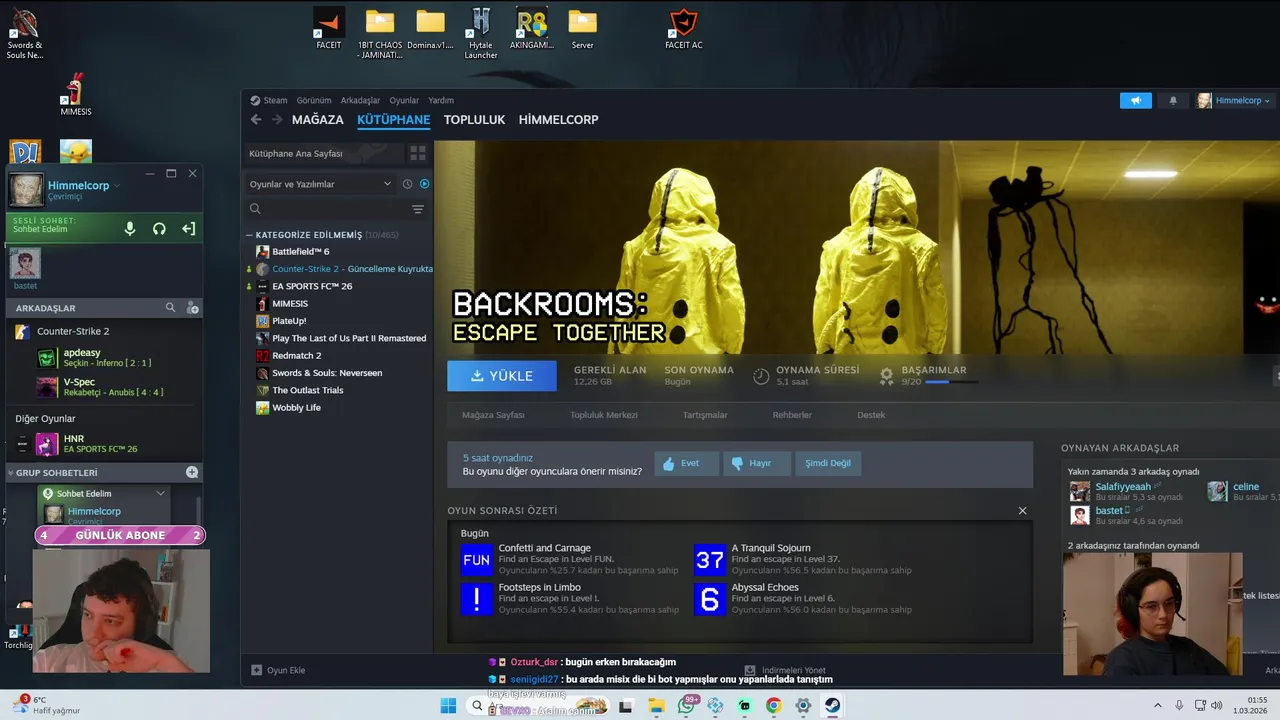Toggle headphones audio in voice chat

[x=159, y=229]
